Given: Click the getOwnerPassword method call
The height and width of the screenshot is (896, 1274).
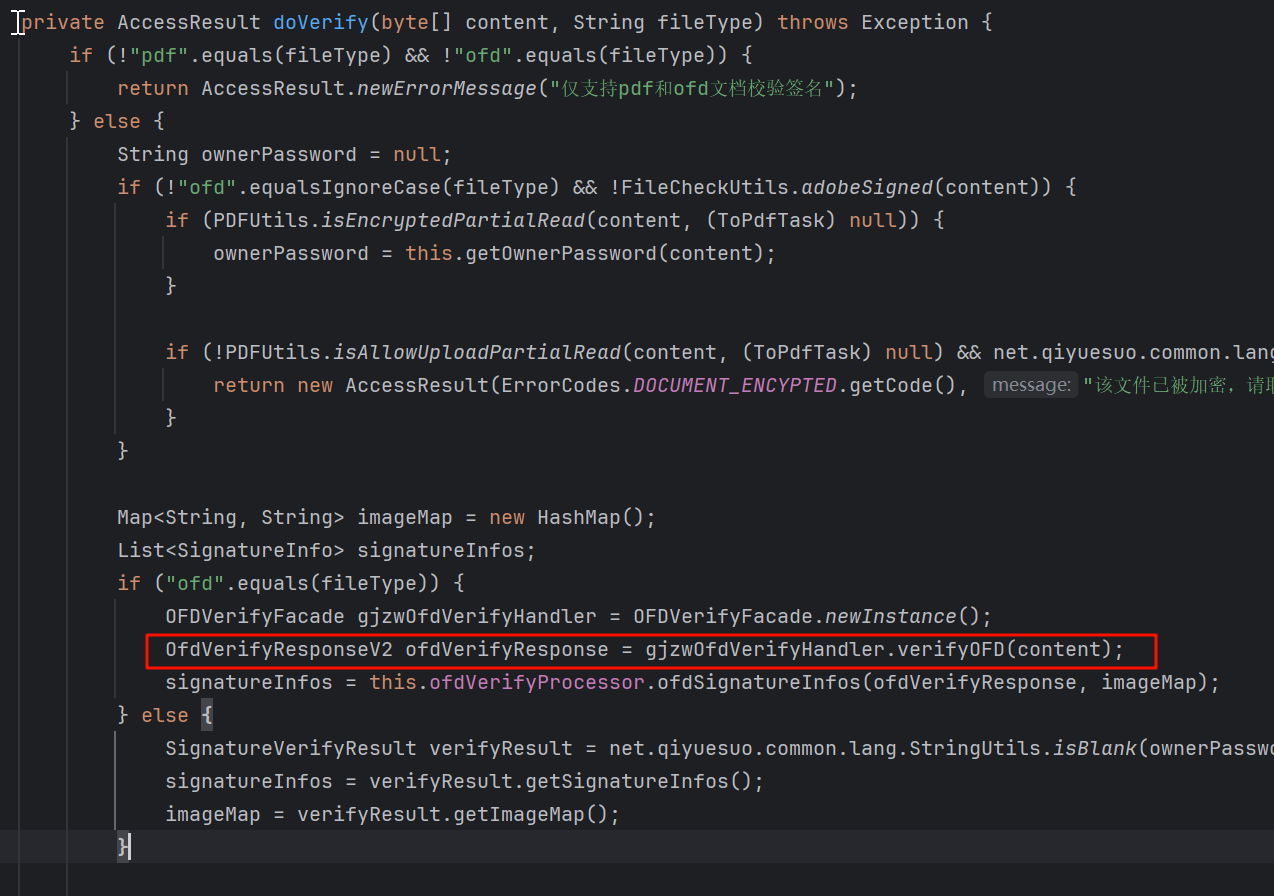Looking at the screenshot, I should (562, 253).
